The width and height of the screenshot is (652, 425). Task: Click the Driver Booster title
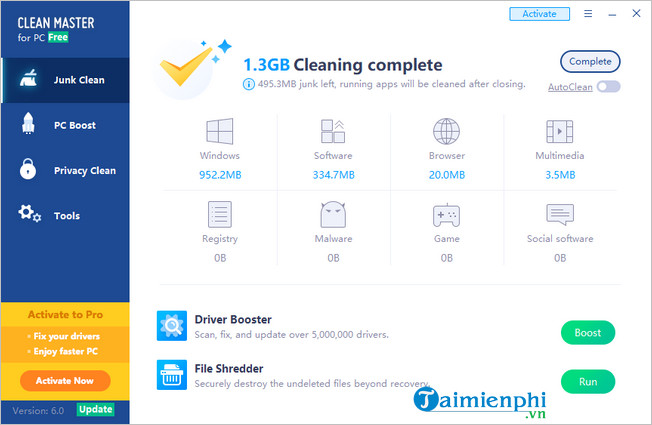233,319
